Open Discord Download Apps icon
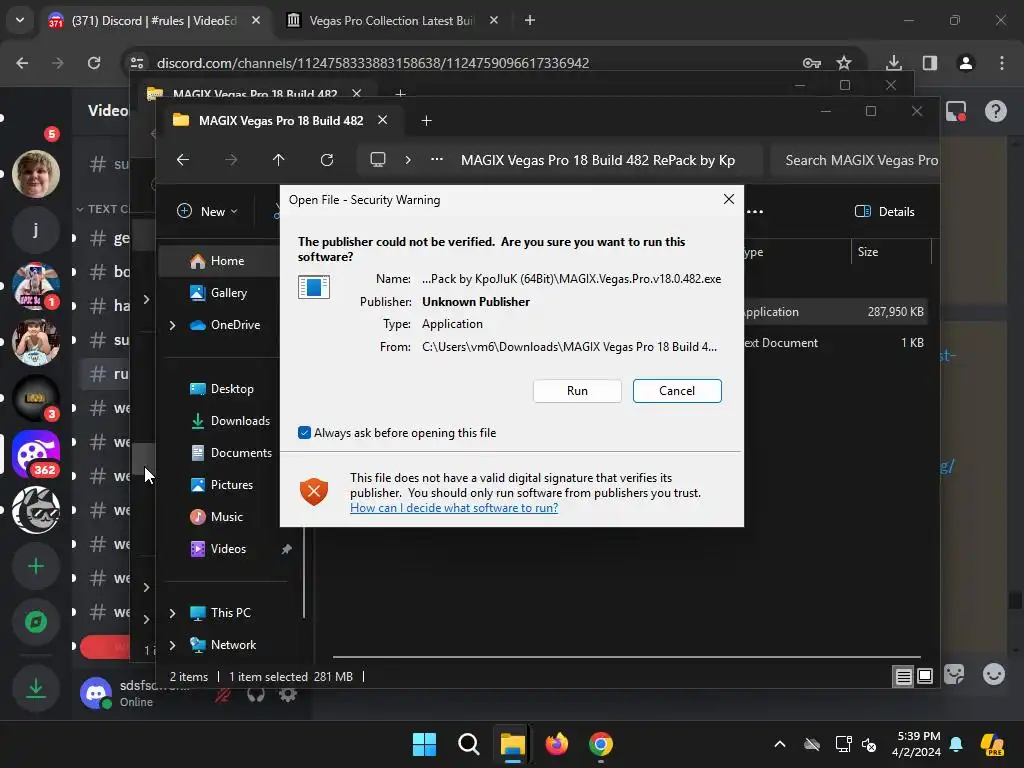The height and width of the screenshot is (768, 1024). coord(36,688)
